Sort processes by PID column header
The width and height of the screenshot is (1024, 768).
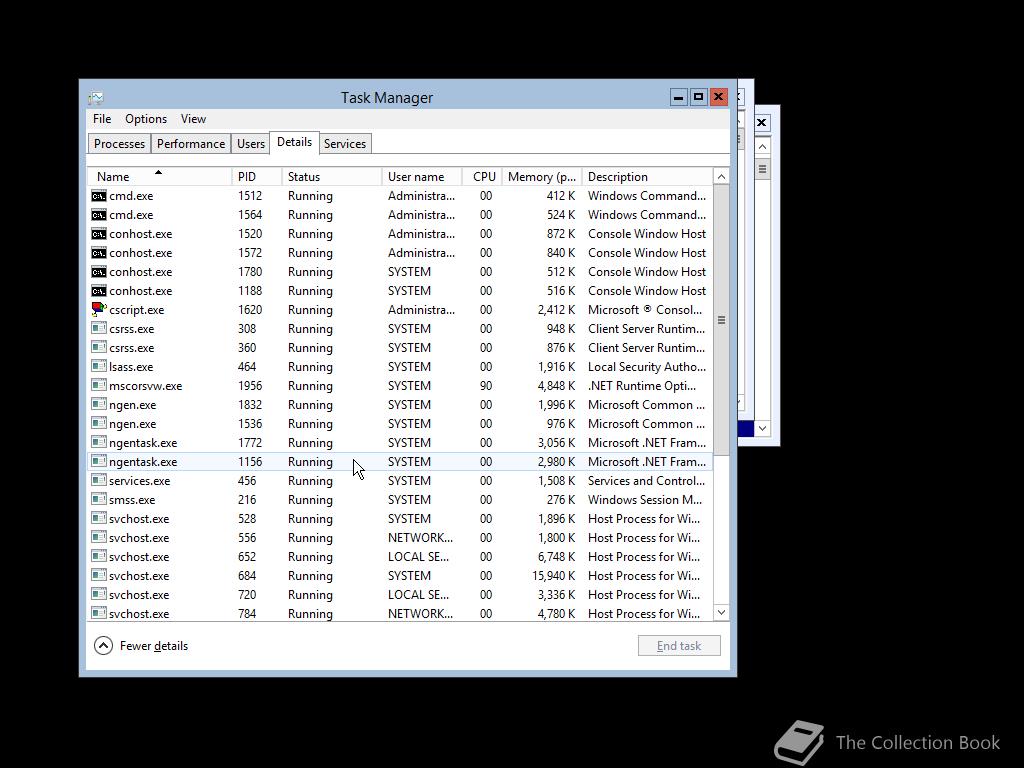pos(257,177)
